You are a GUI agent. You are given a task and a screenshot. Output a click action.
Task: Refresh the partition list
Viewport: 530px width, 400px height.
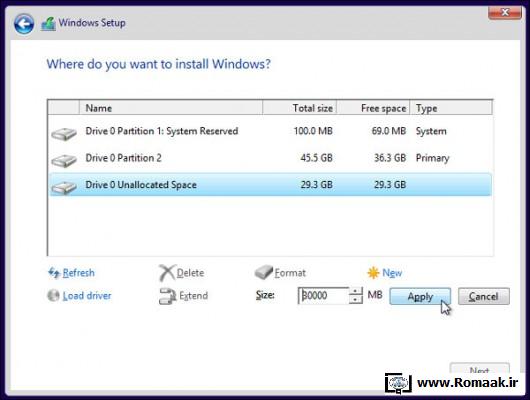pos(78,273)
